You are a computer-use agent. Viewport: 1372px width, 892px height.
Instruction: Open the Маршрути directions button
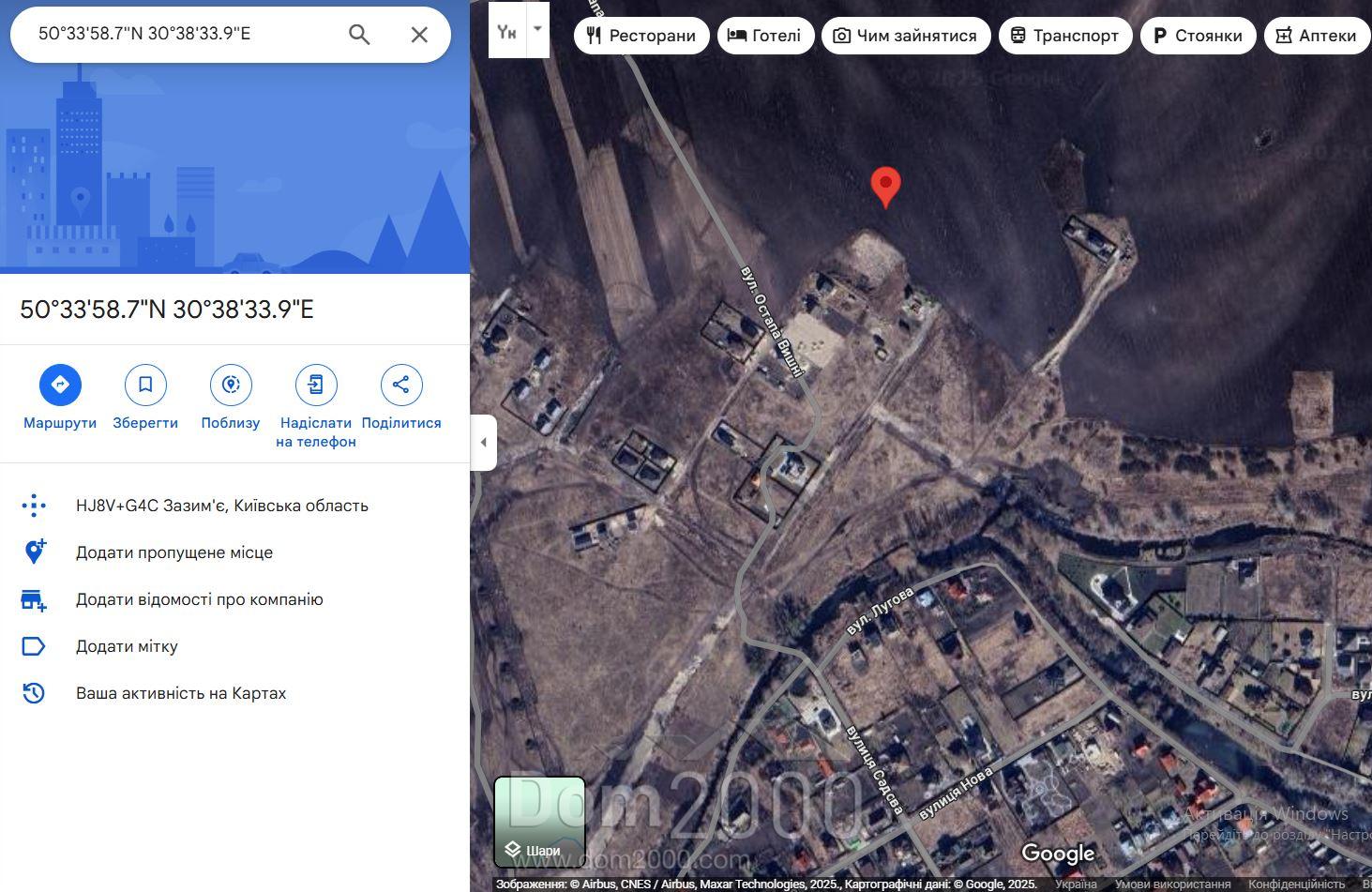pos(60,385)
